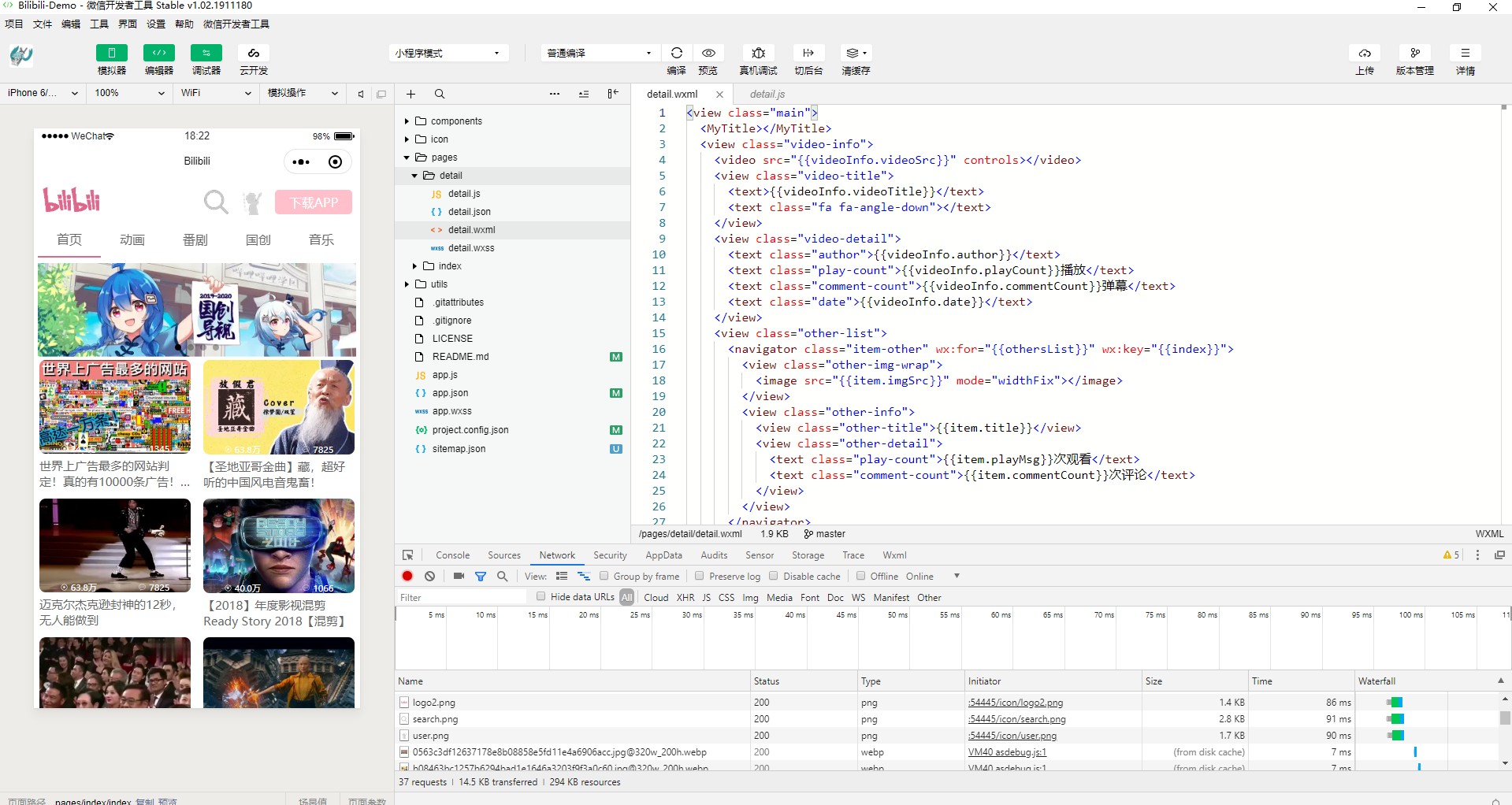Open file tree more options (ellipsis)
1512x805 pixels.
(555, 94)
